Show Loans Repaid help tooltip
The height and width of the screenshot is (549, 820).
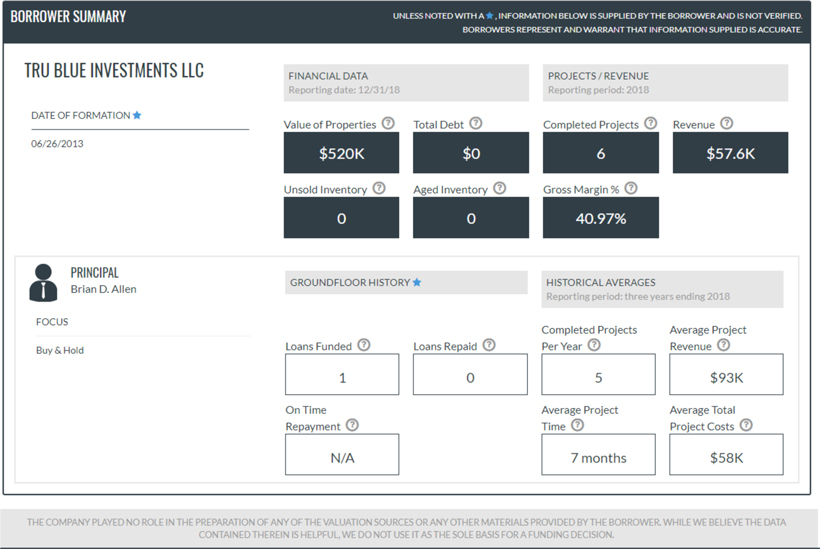pos(489,345)
